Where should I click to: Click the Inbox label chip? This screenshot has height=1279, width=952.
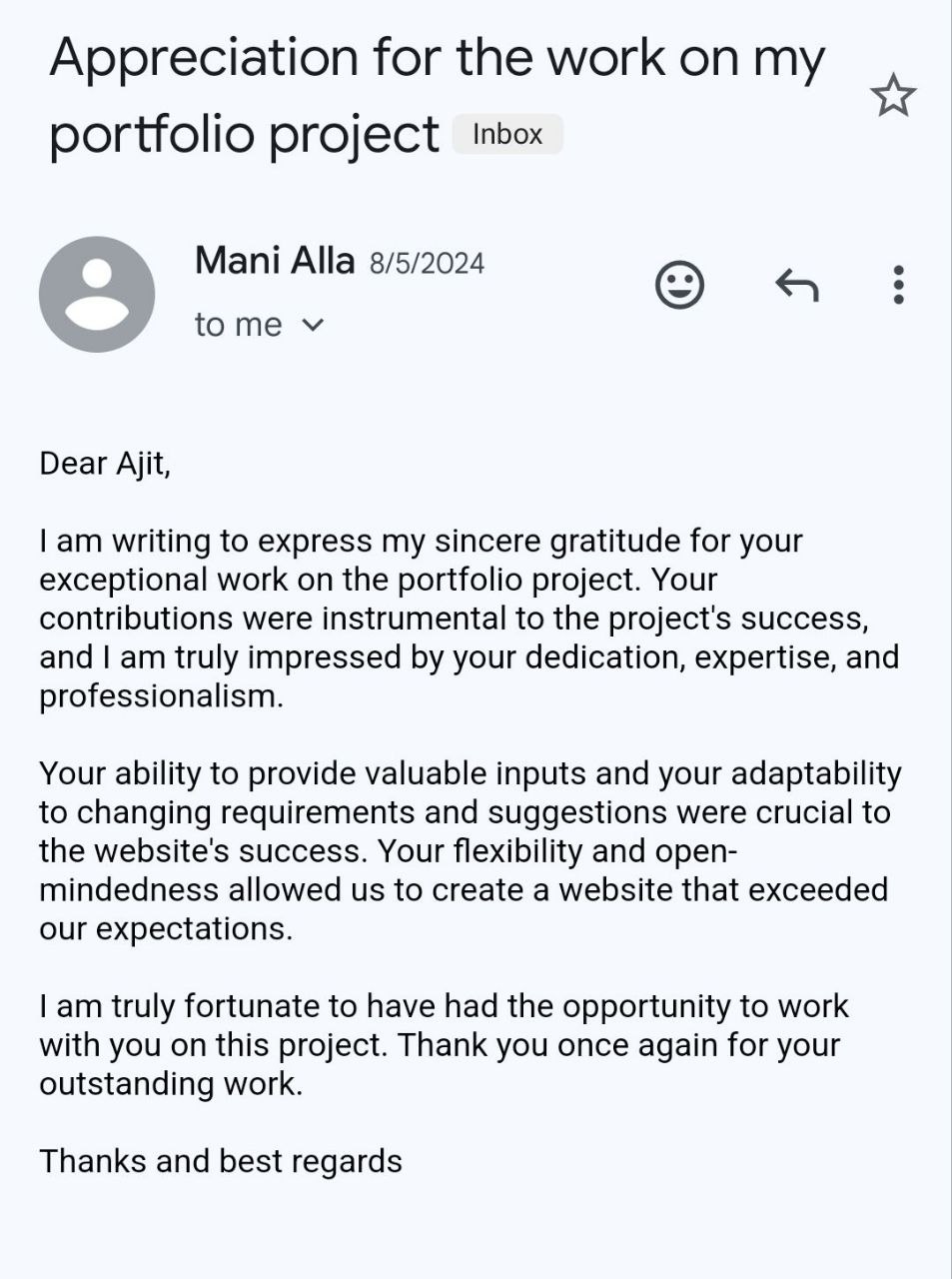click(507, 134)
